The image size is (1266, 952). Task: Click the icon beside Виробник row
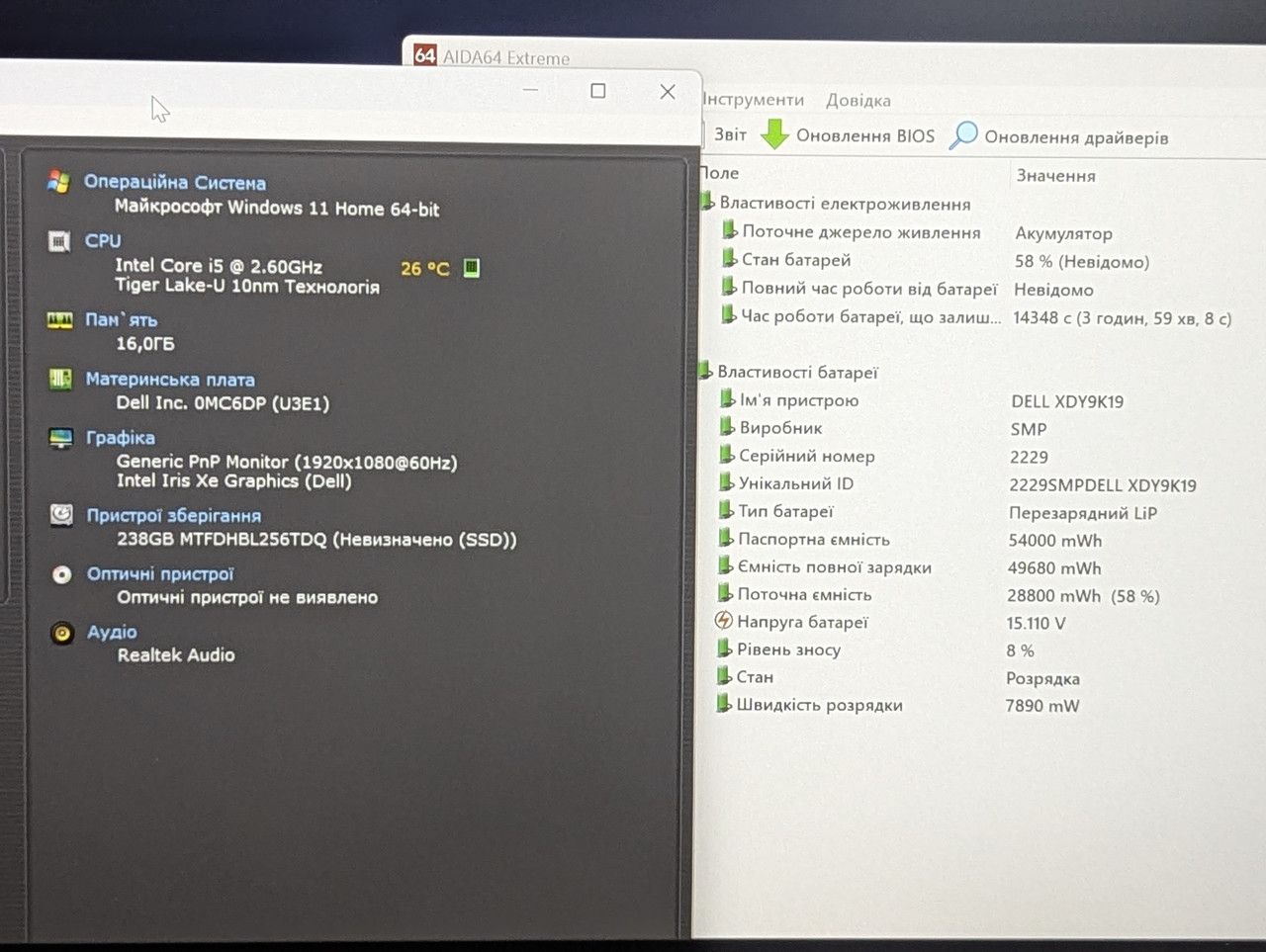[x=728, y=427]
